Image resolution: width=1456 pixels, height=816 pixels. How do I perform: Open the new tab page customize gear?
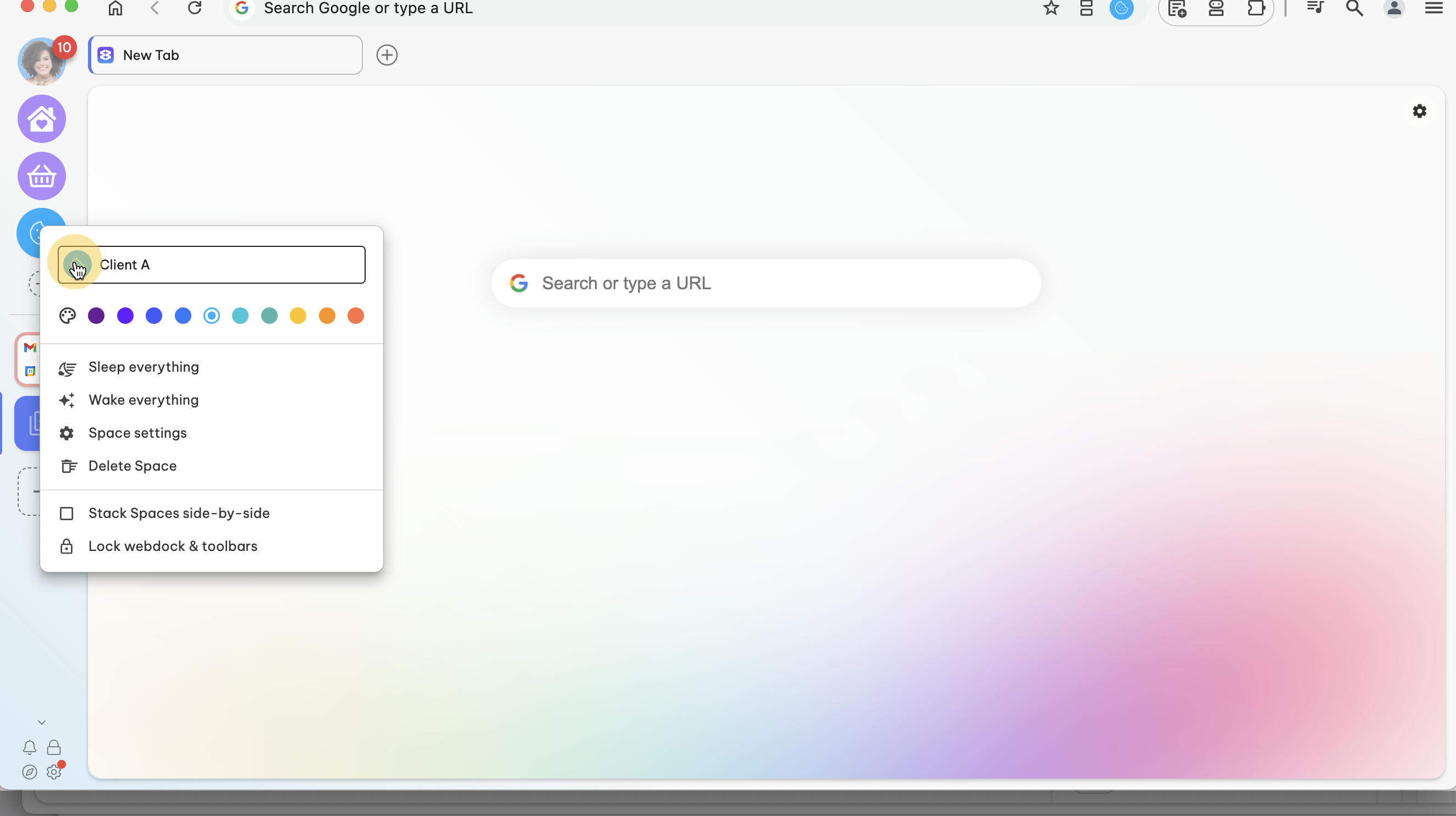pyautogui.click(x=1419, y=111)
